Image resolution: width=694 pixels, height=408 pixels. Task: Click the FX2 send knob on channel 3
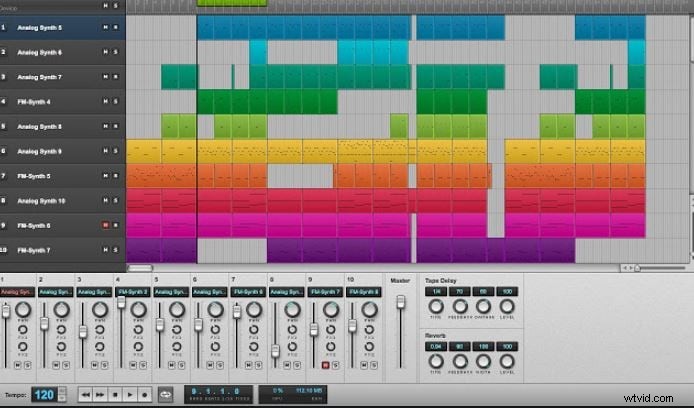pos(100,346)
